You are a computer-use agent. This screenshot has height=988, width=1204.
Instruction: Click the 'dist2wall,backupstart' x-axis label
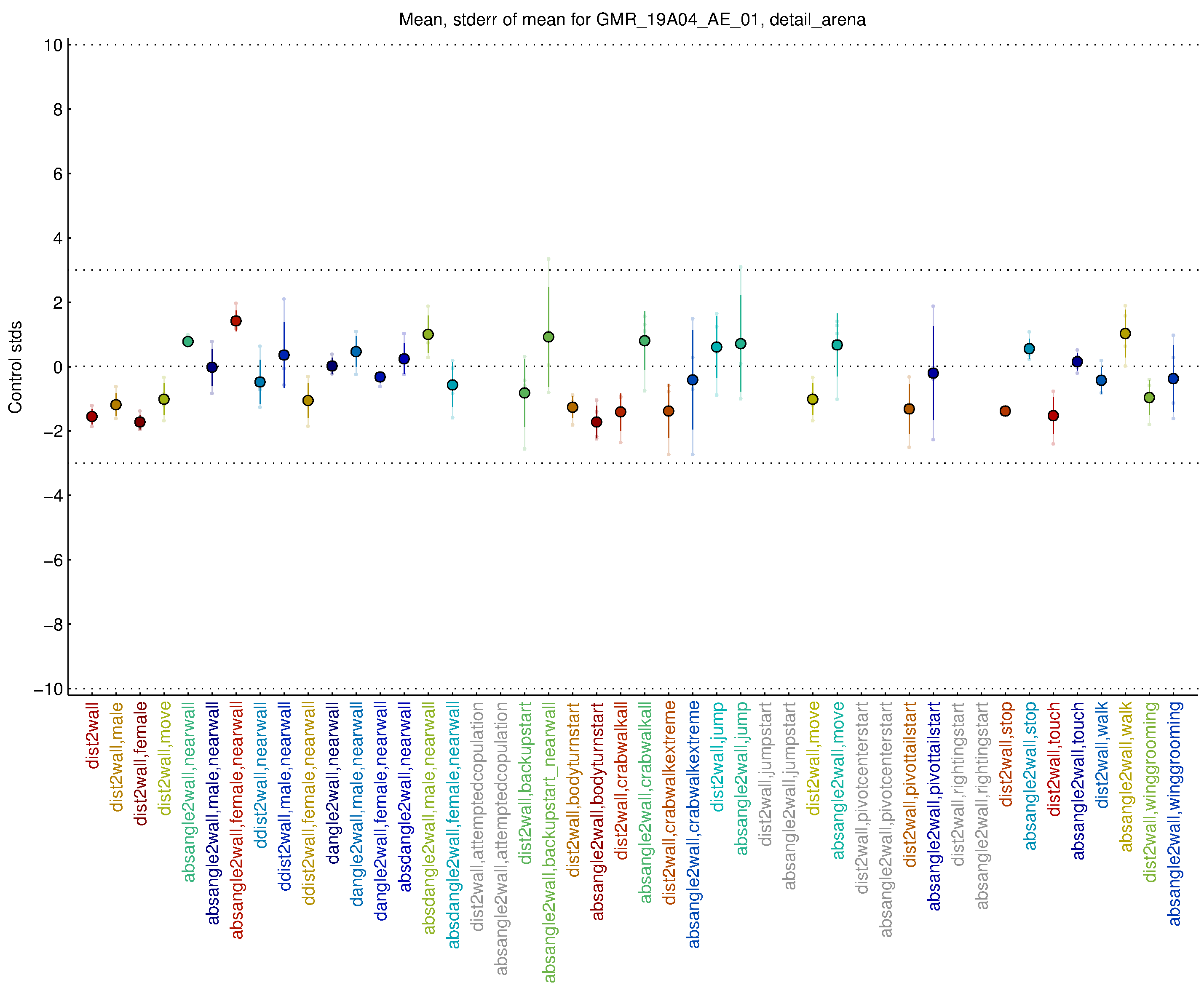pyautogui.click(x=524, y=783)
